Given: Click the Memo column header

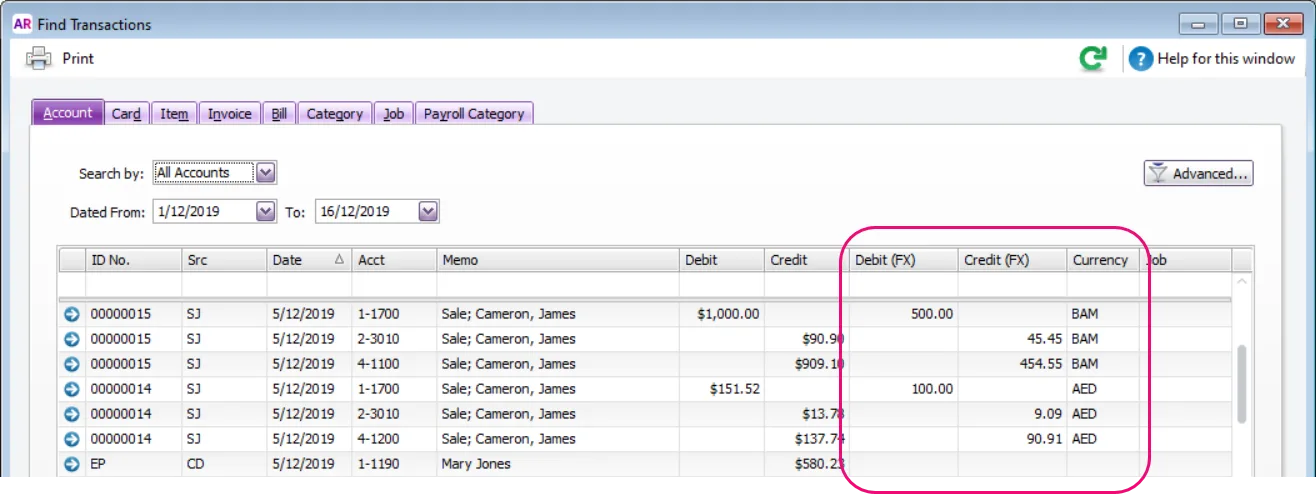Looking at the screenshot, I should click(558, 260).
